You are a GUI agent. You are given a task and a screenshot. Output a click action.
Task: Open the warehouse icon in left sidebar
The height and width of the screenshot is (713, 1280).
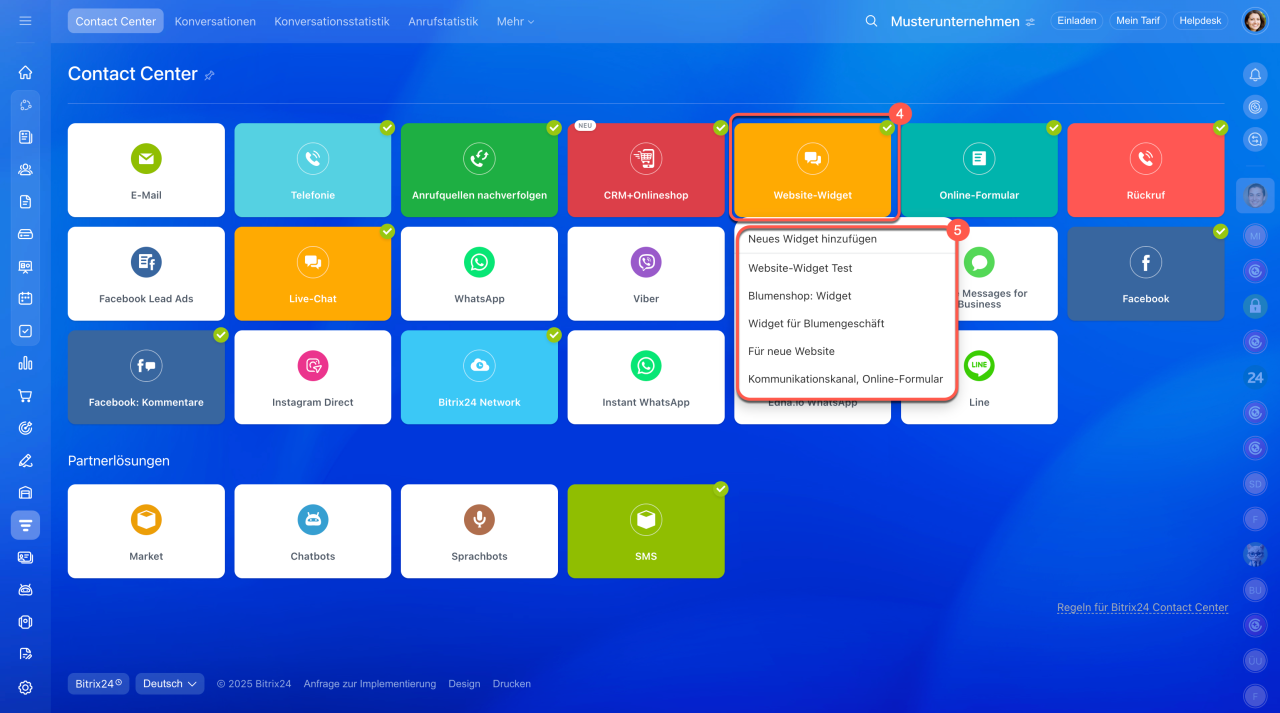(25, 492)
